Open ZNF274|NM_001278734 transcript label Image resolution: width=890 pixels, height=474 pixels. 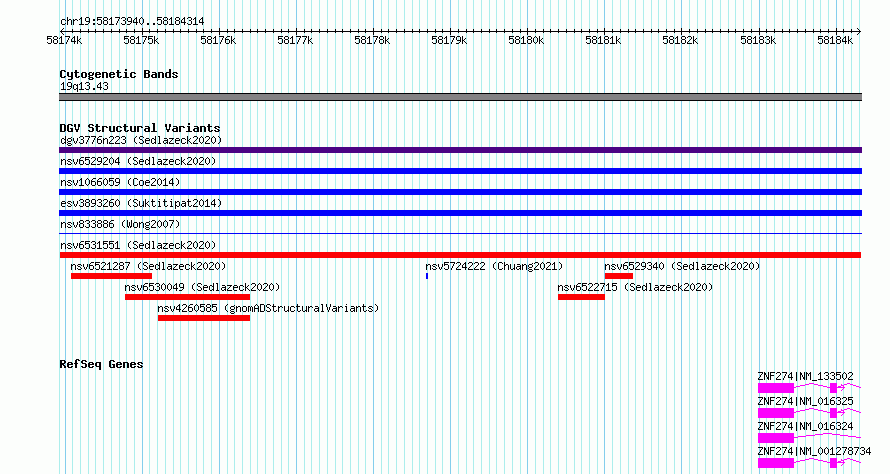click(x=814, y=451)
